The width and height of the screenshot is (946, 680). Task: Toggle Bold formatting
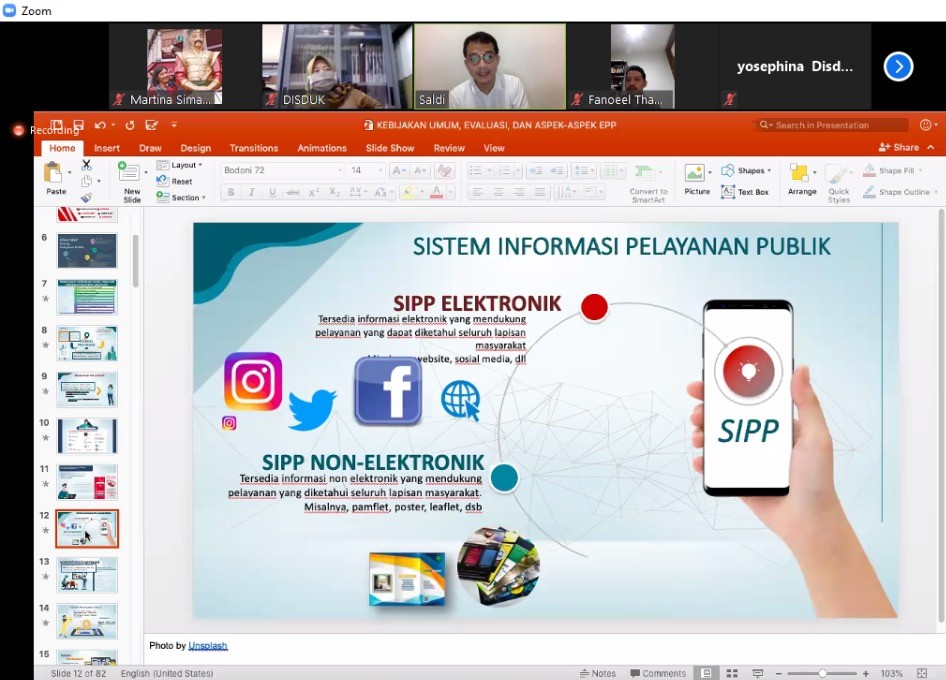[231, 192]
